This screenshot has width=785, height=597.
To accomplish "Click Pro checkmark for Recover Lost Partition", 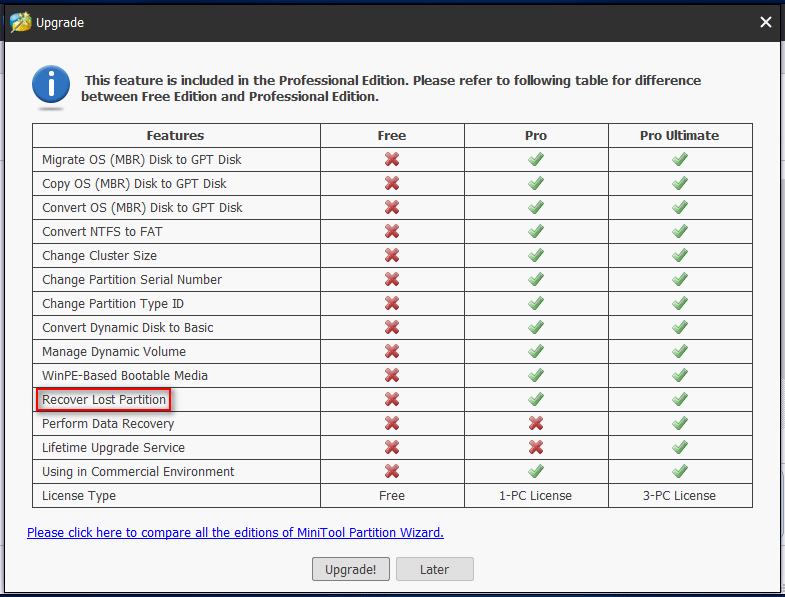I will click(536, 400).
